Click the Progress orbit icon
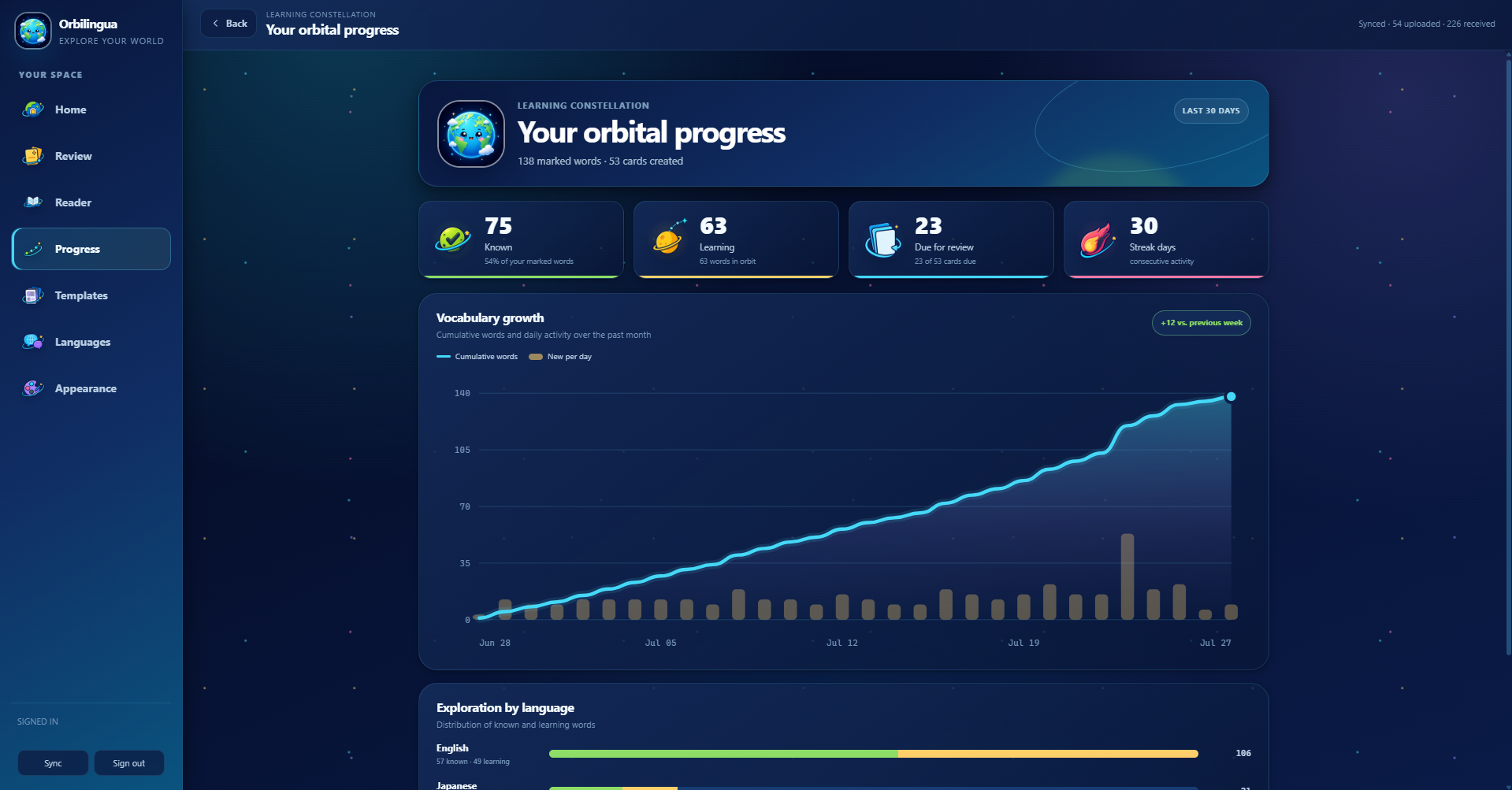This screenshot has width=1512, height=790. pyautogui.click(x=33, y=249)
